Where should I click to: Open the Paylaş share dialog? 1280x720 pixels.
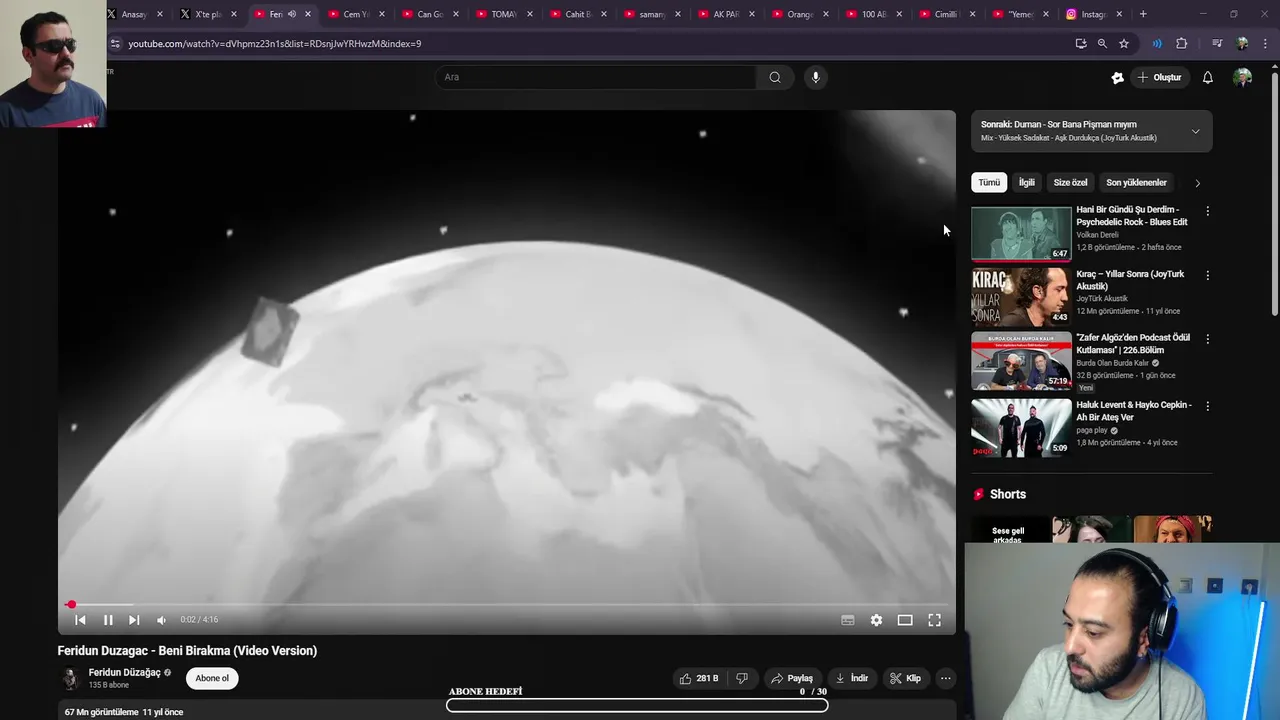(x=792, y=678)
